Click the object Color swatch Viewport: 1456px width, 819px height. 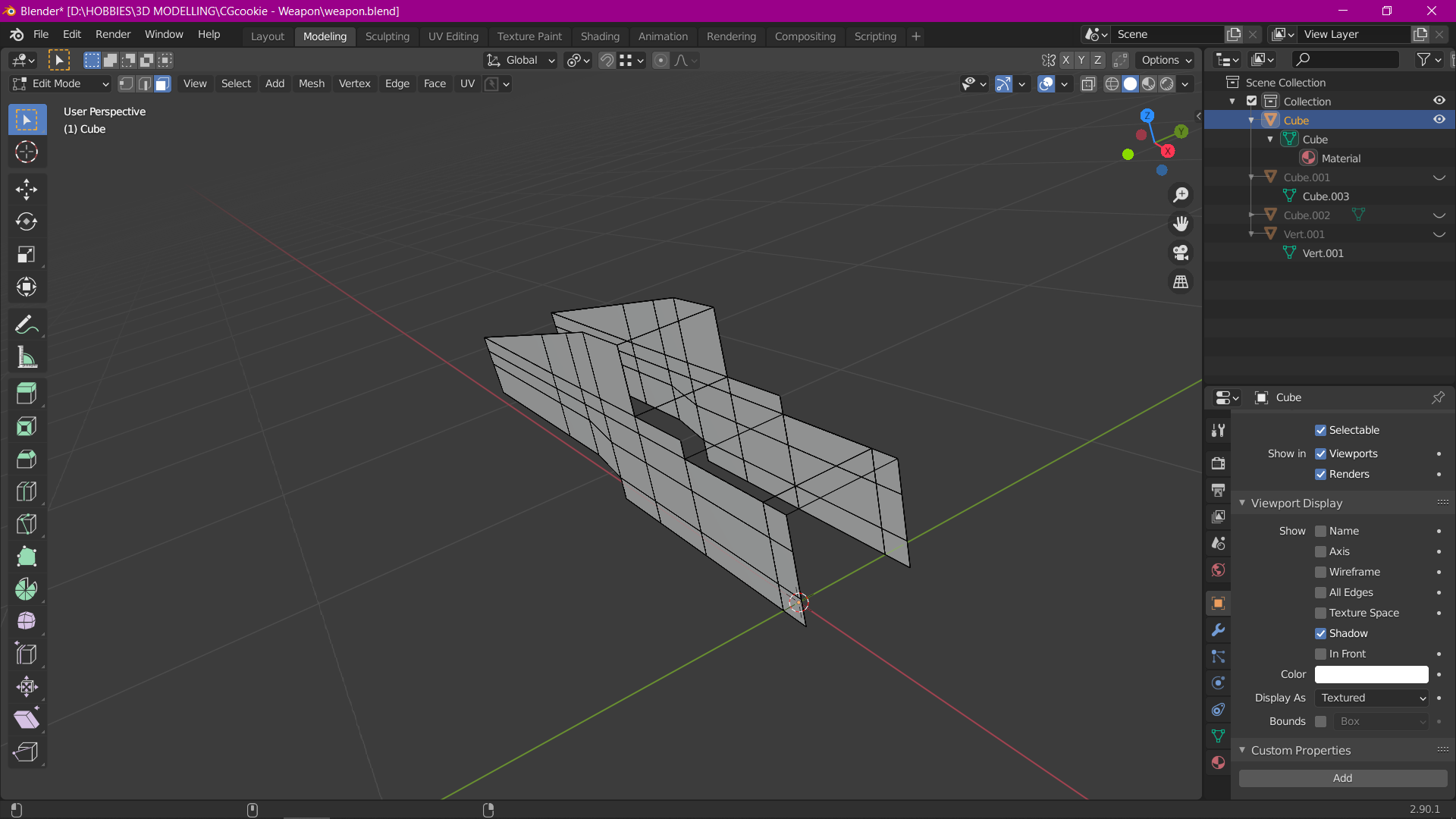point(1371,675)
